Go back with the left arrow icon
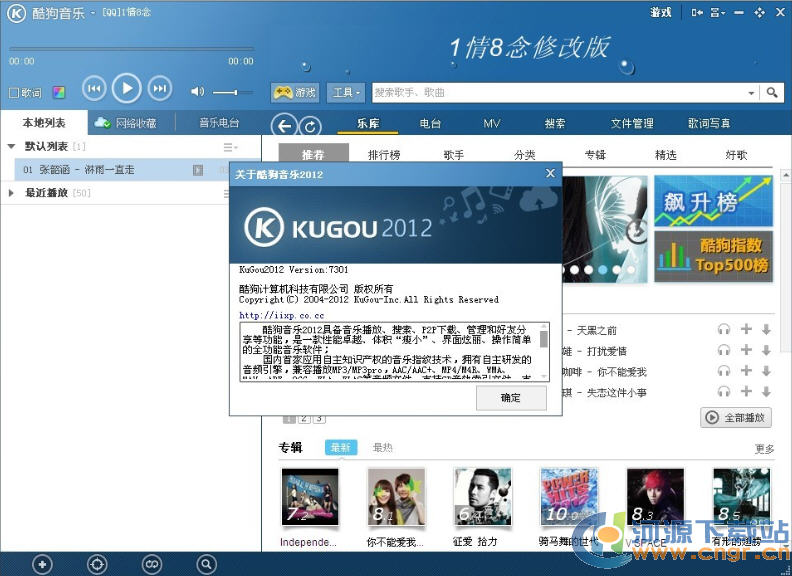This screenshot has width=792, height=576. [285, 125]
